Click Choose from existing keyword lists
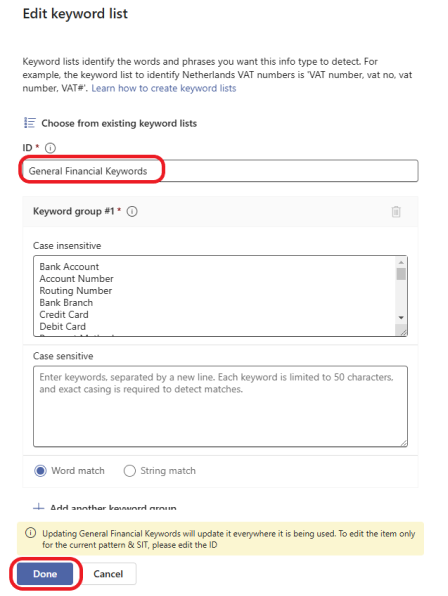448x596 pixels. pos(119,123)
